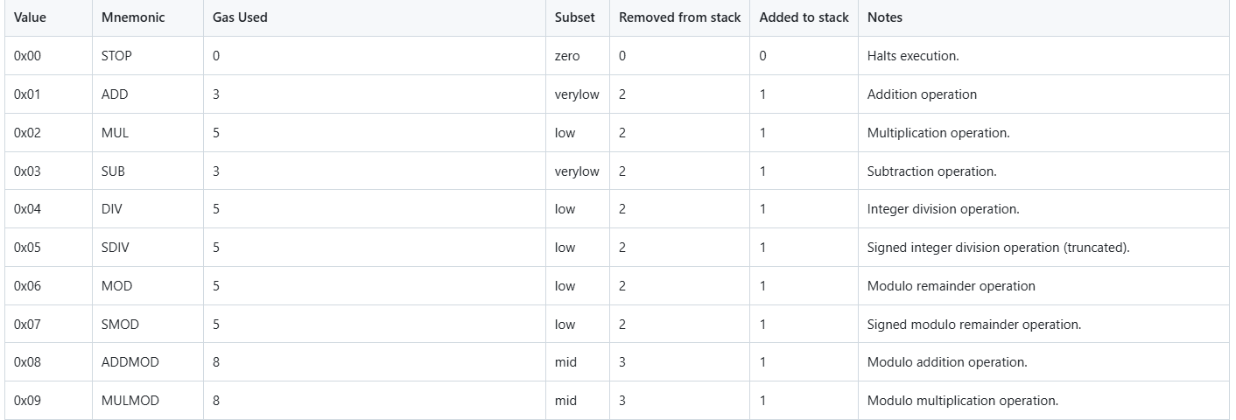Select 'Modulo addition operation.' note cell
Image resolution: width=1236 pixels, height=420 pixels.
(x=936, y=361)
